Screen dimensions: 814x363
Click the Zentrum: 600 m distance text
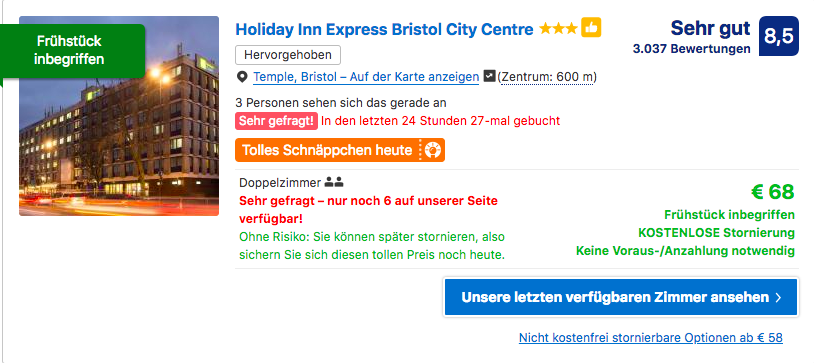click(x=548, y=77)
